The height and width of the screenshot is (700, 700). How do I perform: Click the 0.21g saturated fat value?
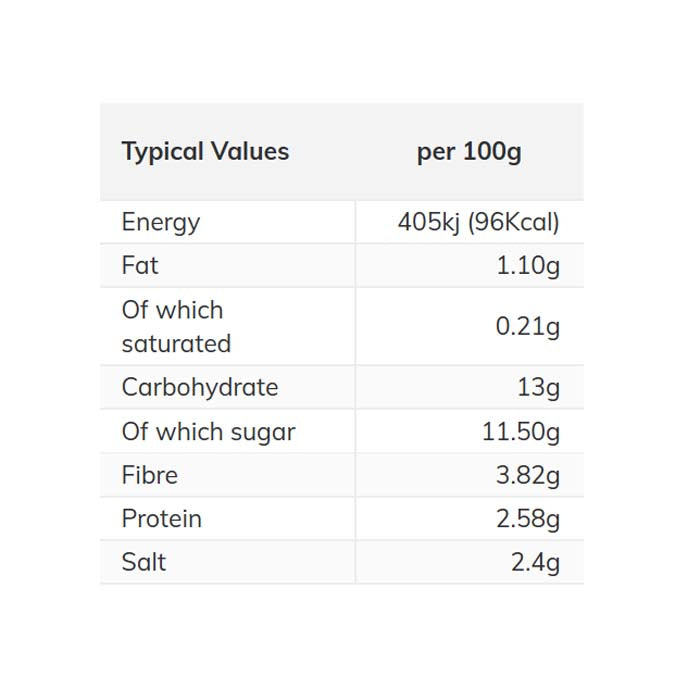(x=528, y=327)
